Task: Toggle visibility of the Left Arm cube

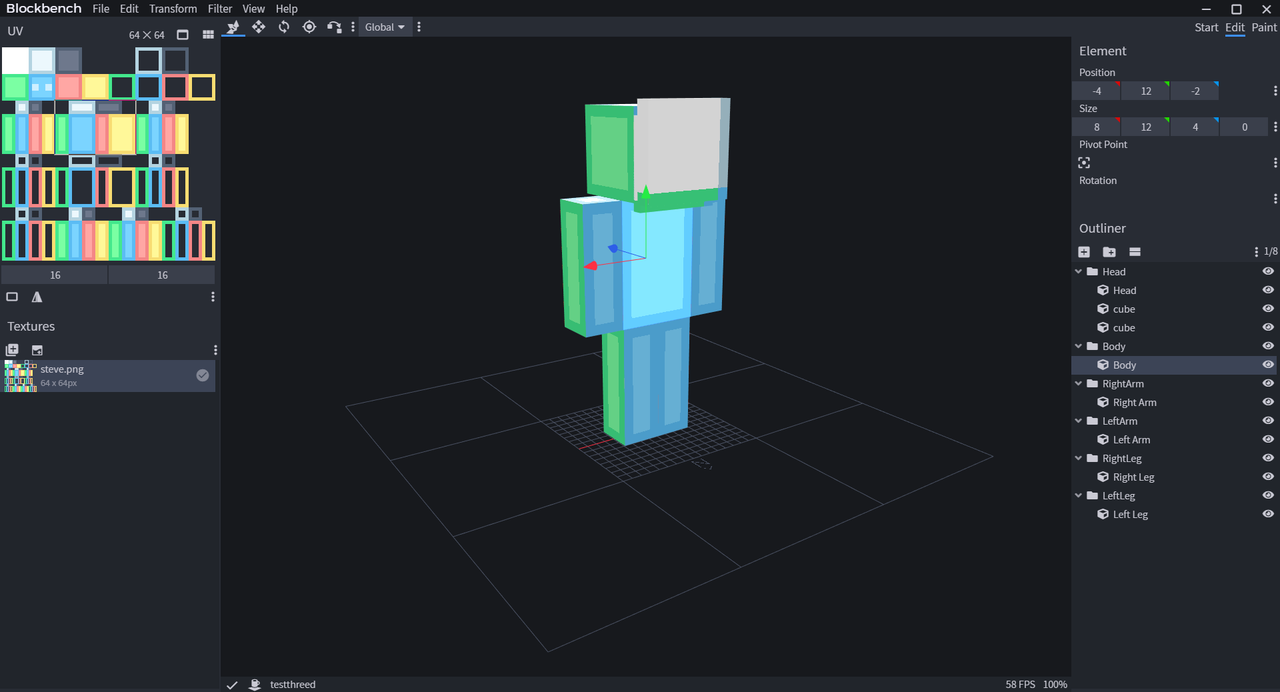Action: point(1268,440)
